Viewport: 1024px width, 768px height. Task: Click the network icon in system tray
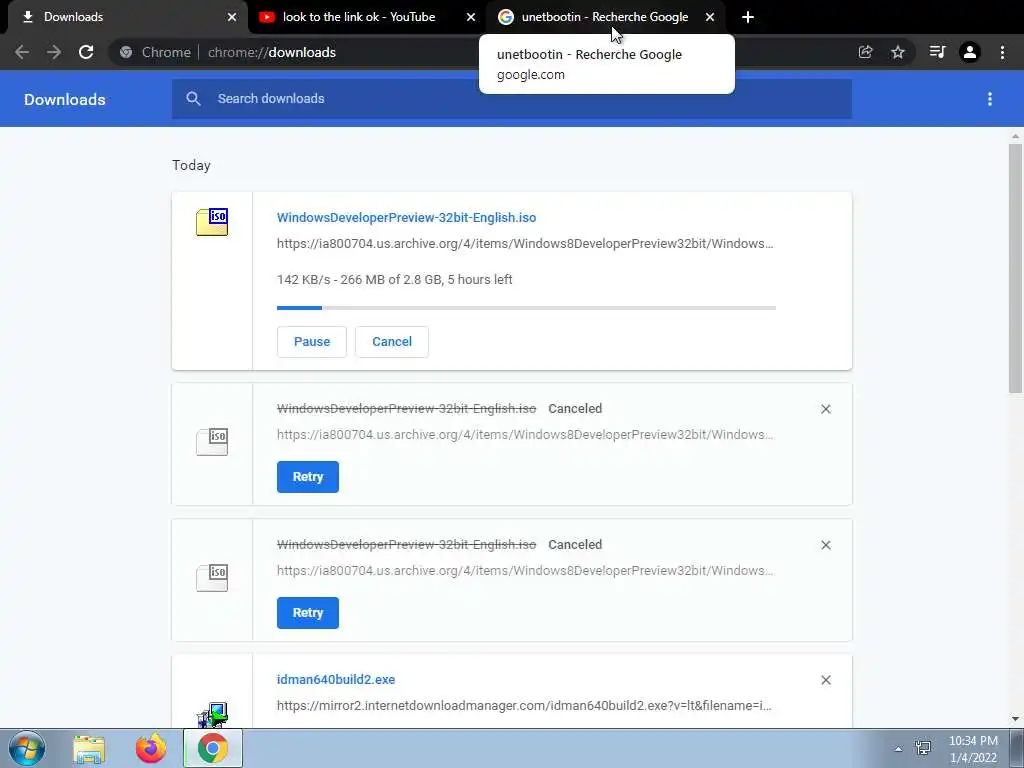(x=923, y=748)
